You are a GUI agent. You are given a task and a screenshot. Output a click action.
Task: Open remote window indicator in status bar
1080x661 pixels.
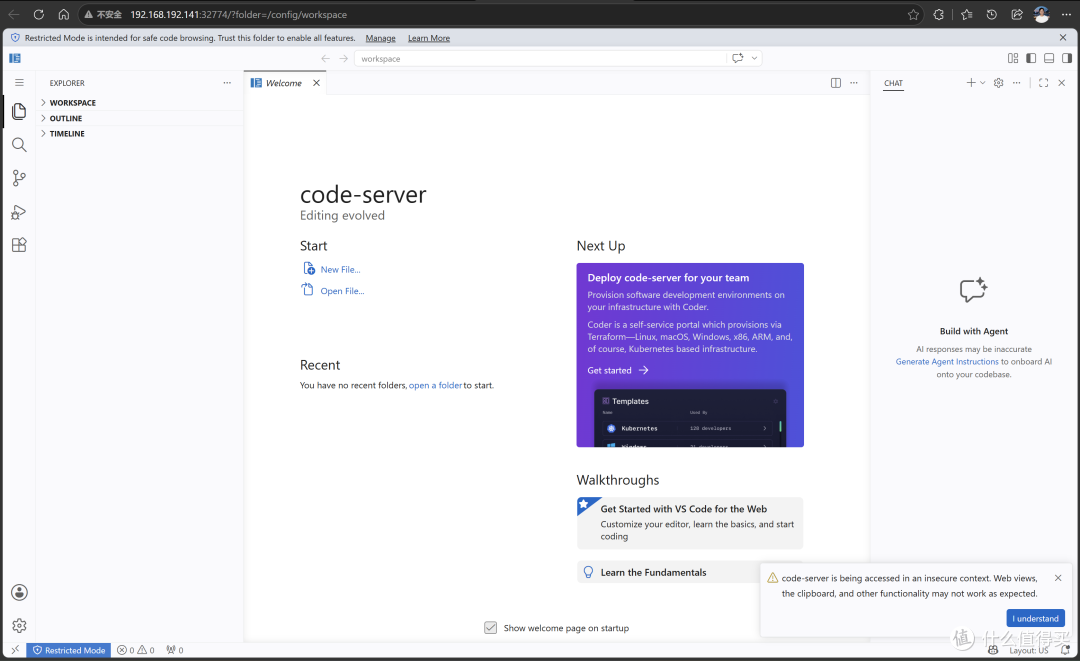15,650
